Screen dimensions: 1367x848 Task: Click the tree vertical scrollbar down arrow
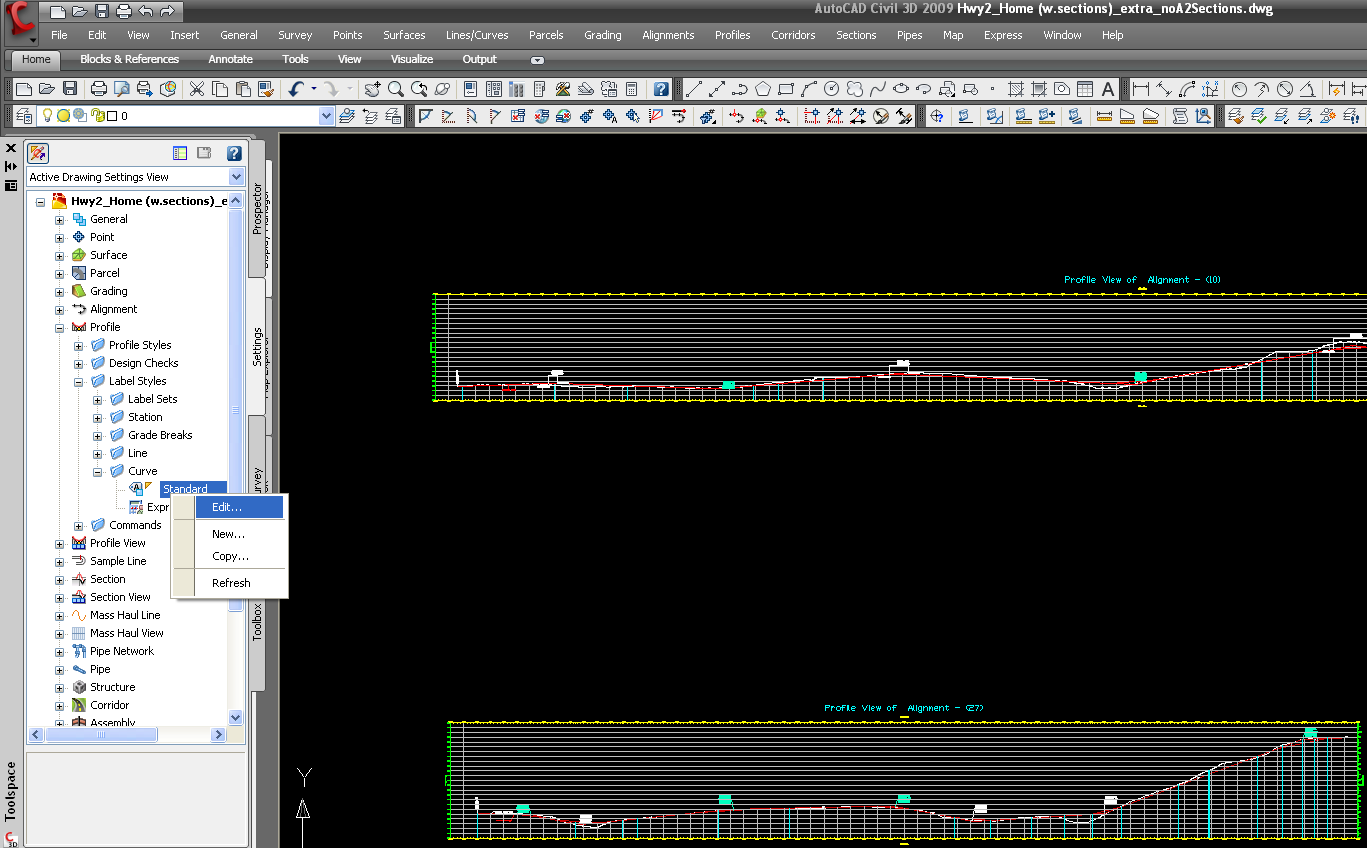pyautogui.click(x=236, y=717)
